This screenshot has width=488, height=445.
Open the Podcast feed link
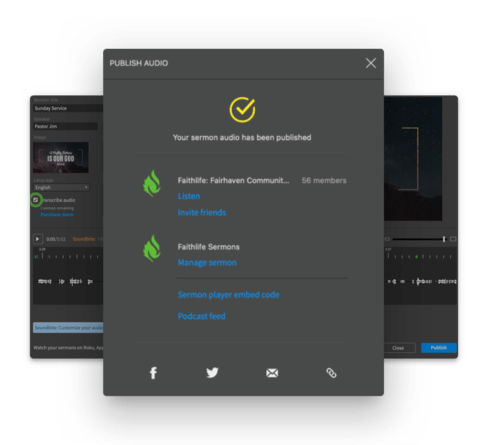click(x=201, y=316)
